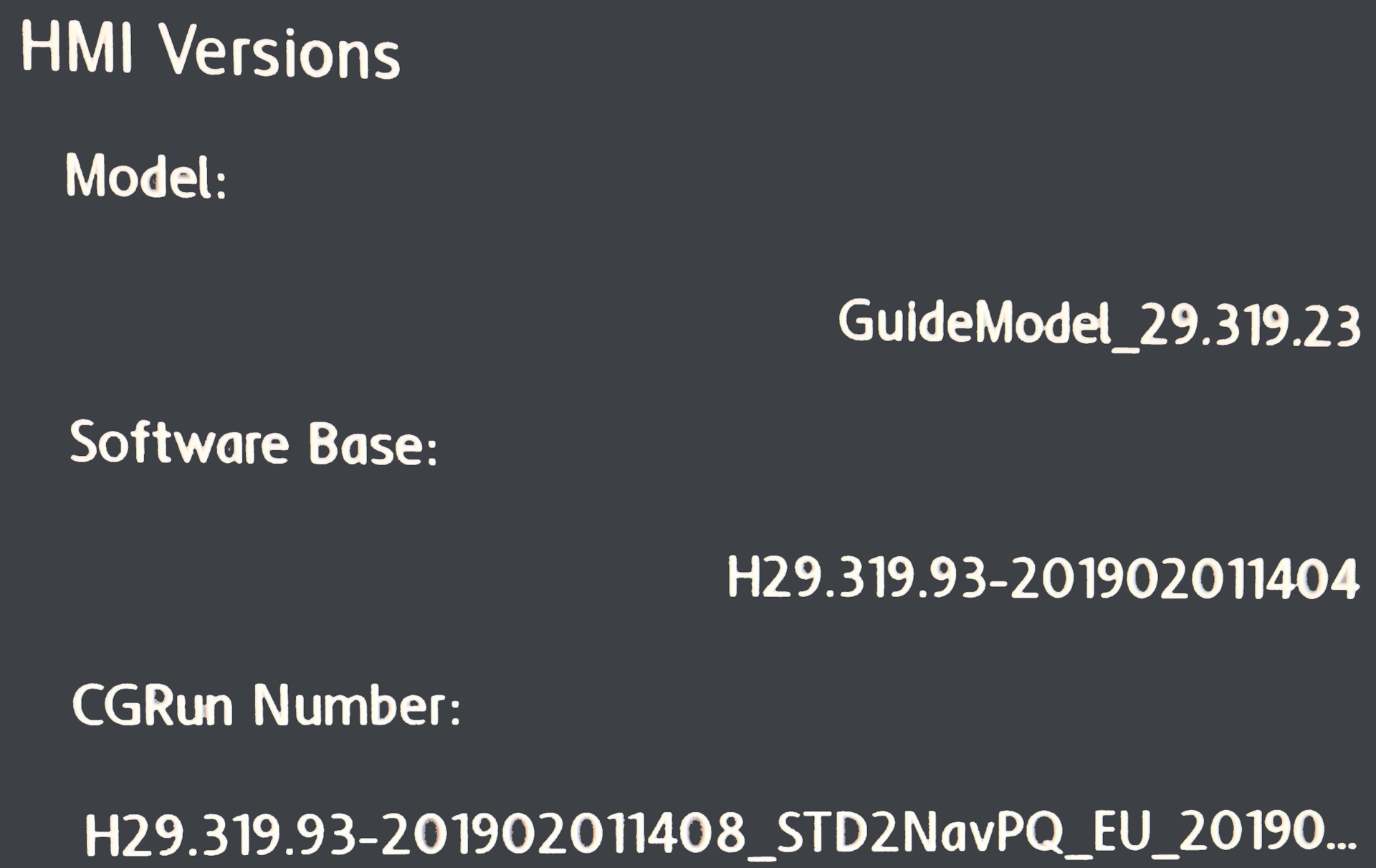Click the word "CGRun" in the label
The height and width of the screenshot is (868, 1376).
153,706
